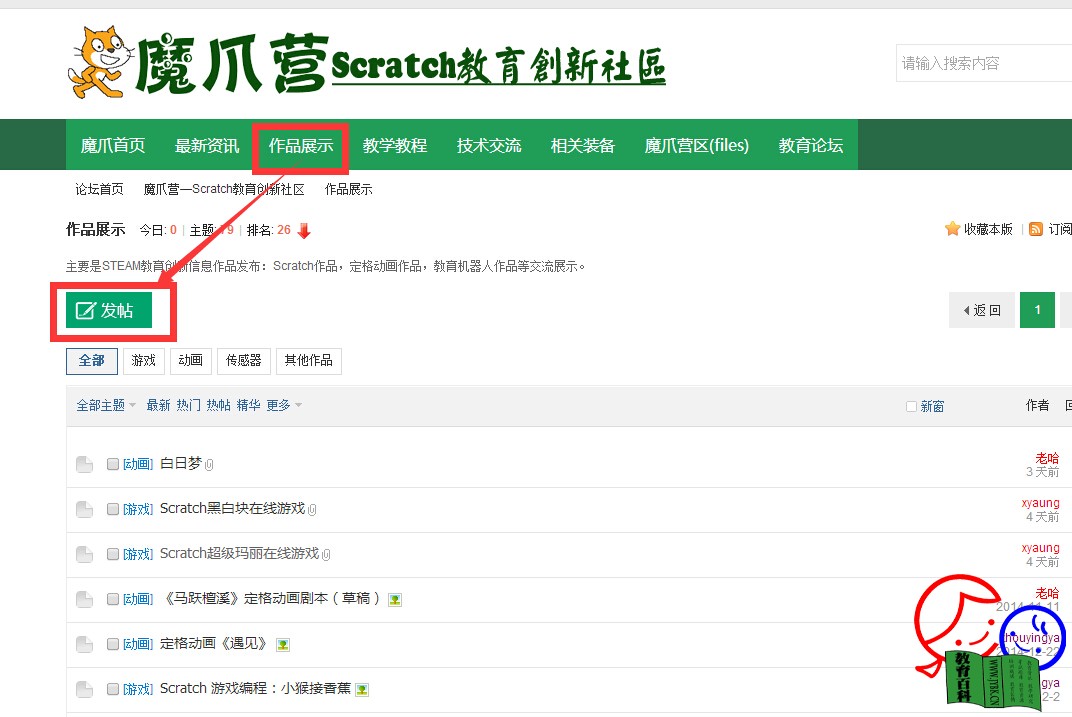Open the 白日梦 thread title
Screen dimensions: 1072x717
point(180,463)
